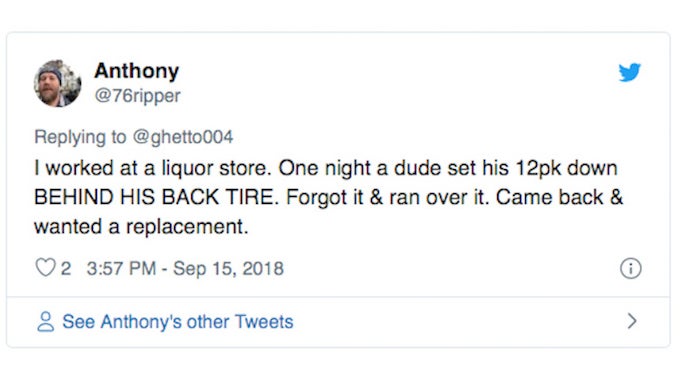Screen dimensions: 683x385
Task: Open Anthony's profile avatar photo
Action: coord(57,83)
